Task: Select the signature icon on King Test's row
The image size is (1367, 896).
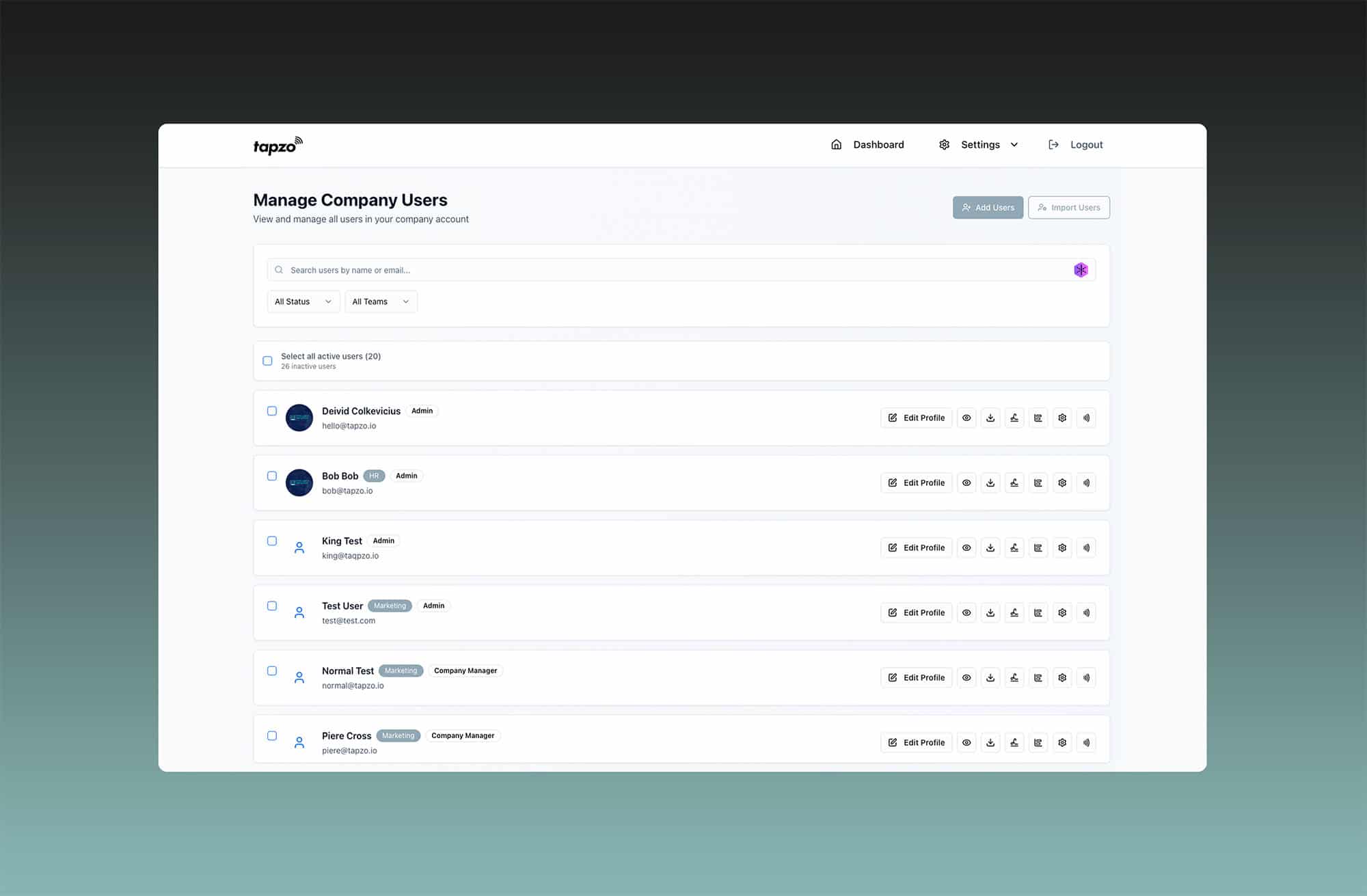Action: [1014, 547]
